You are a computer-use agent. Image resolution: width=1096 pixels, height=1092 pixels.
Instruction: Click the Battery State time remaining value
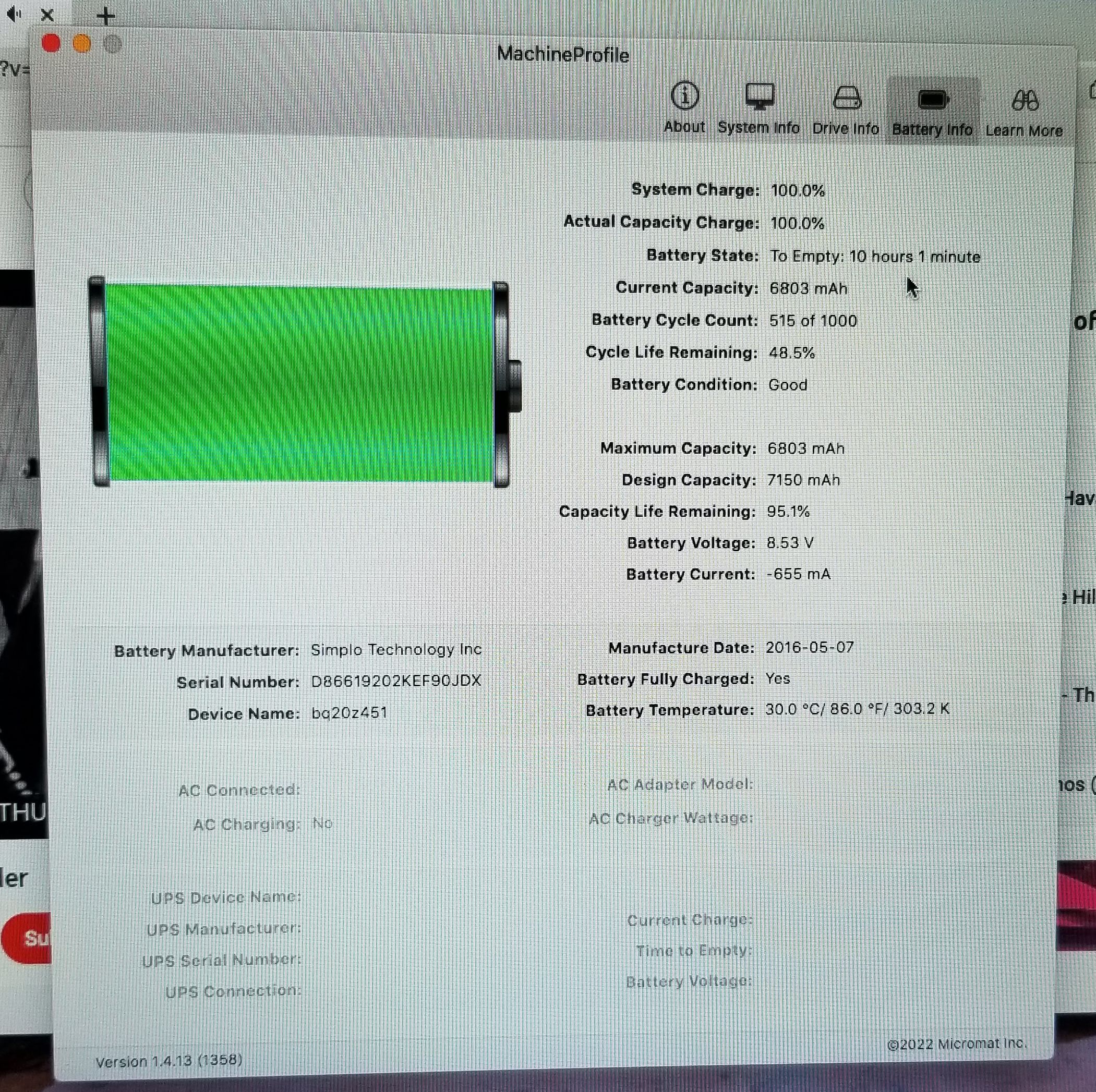click(x=875, y=257)
